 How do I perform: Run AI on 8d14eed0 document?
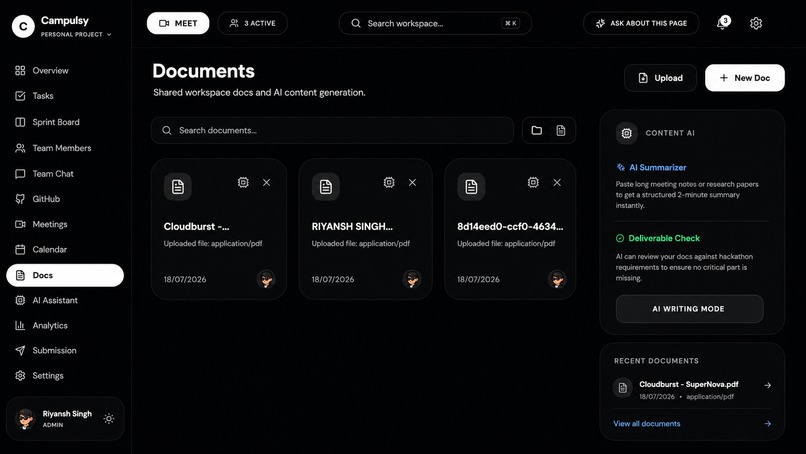(534, 182)
